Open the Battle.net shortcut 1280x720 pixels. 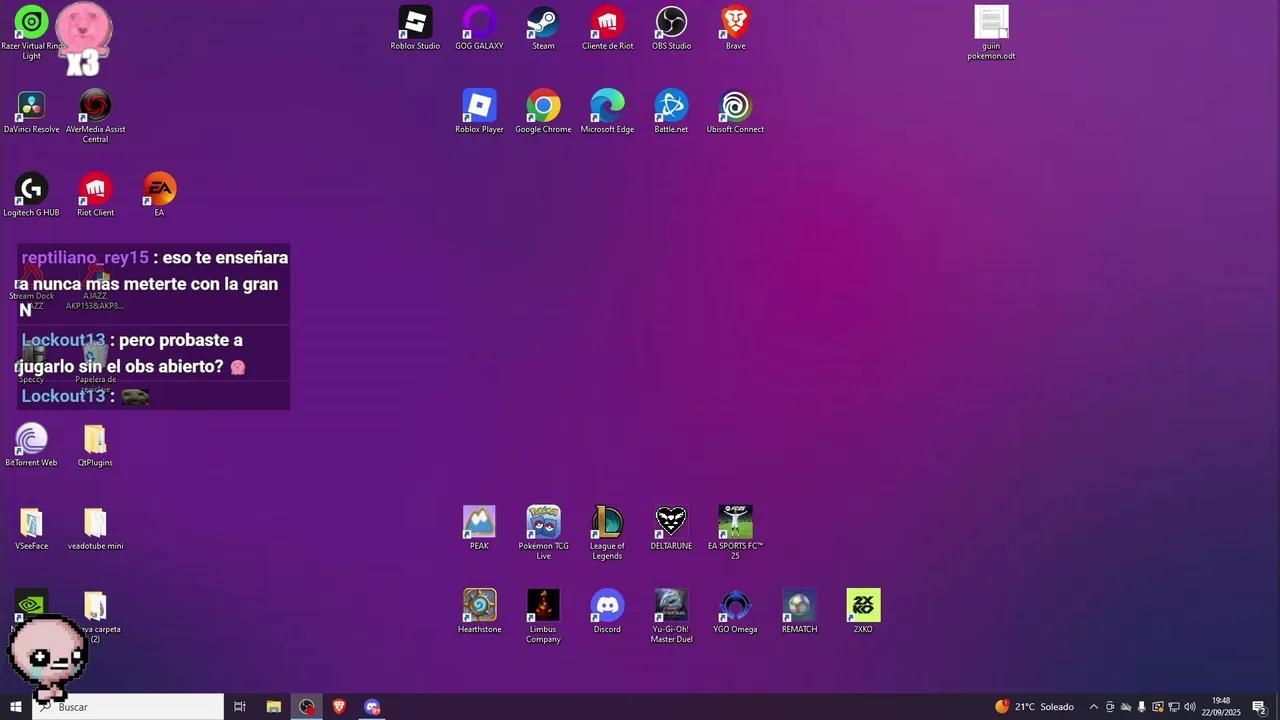(x=671, y=112)
